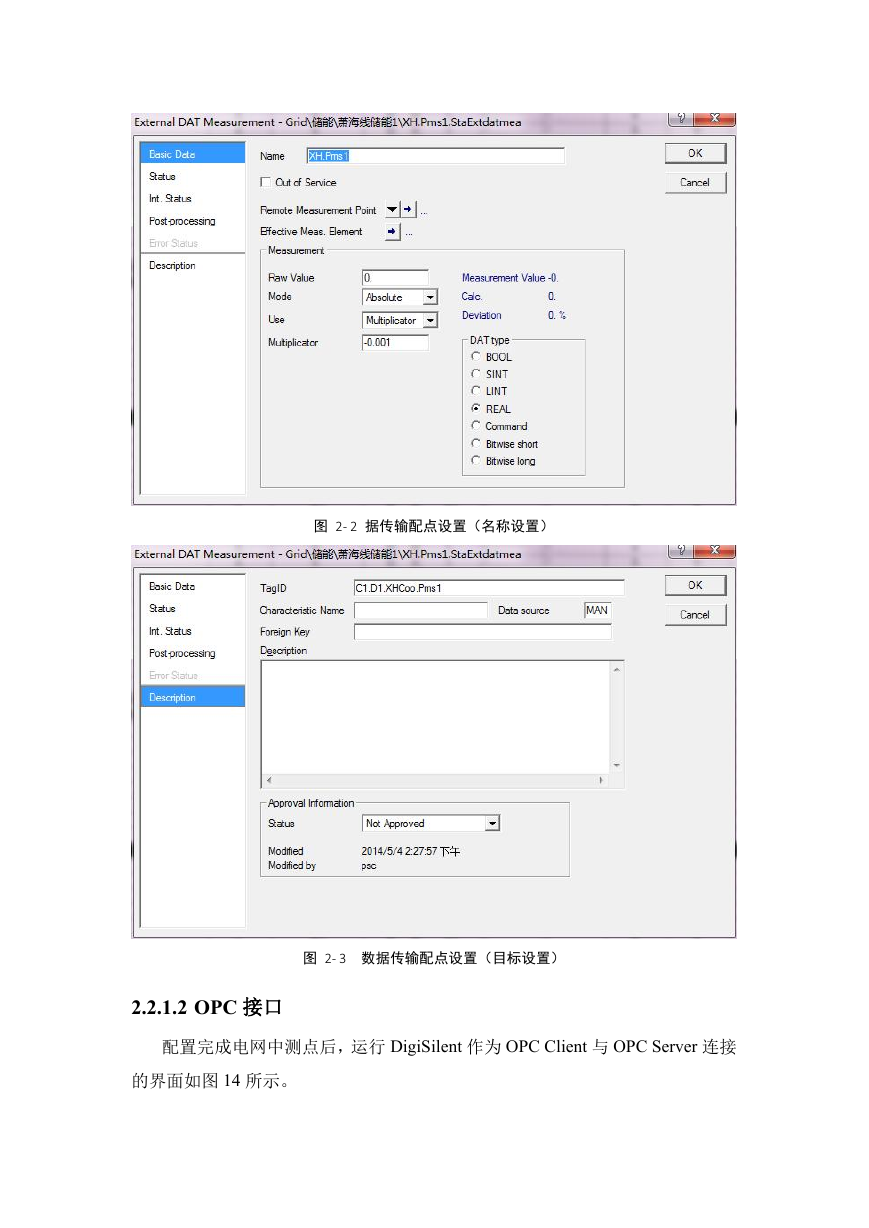Click the 'Calc.' label

472,296
